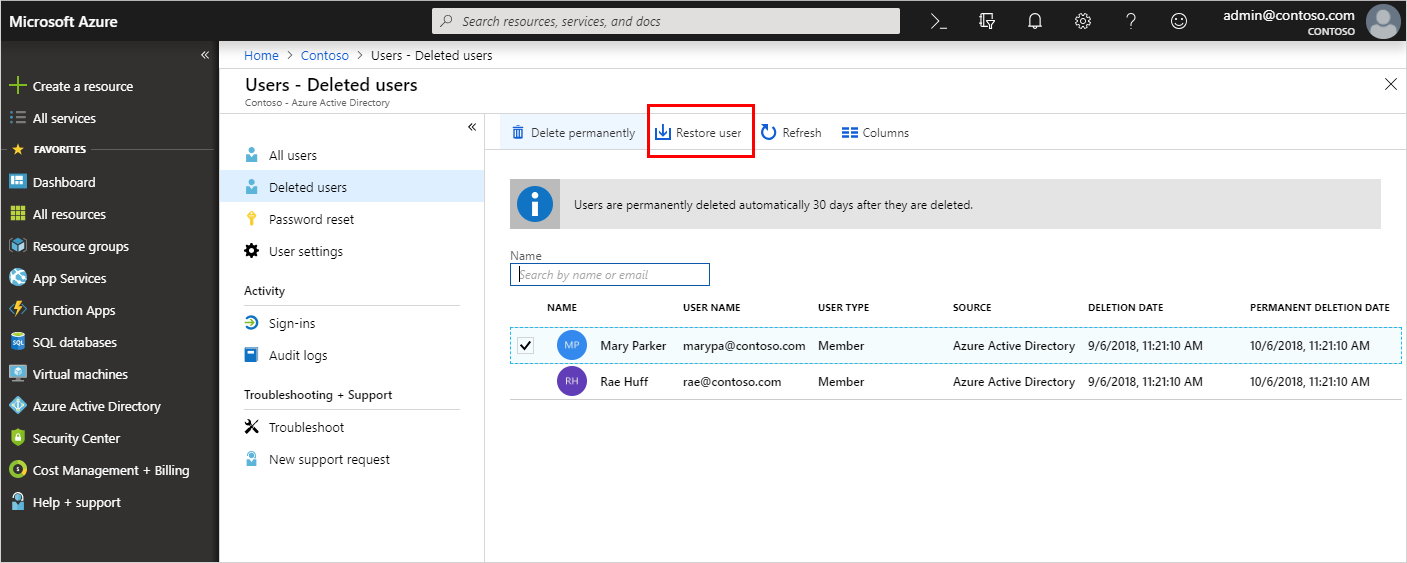1407x563 pixels.
Task: Click the All services list icon
Action: [x=17, y=118]
